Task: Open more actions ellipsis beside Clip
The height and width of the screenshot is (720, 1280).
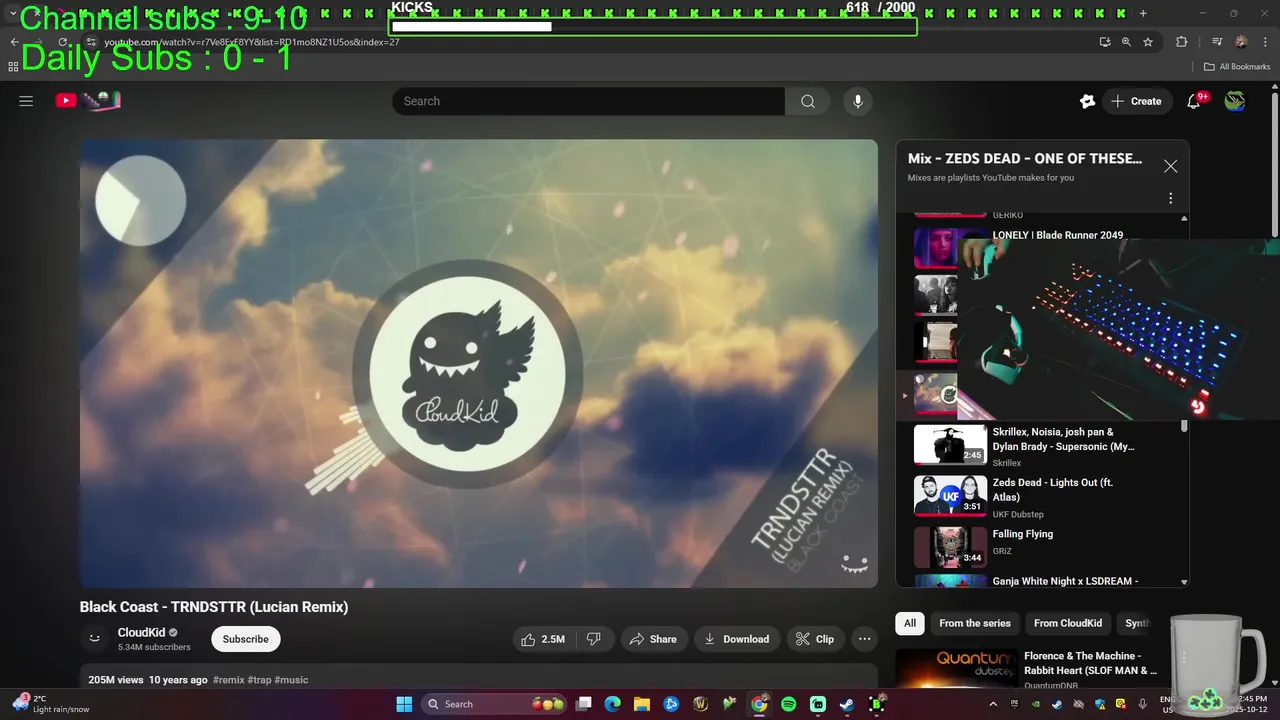Action: pos(864,639)
